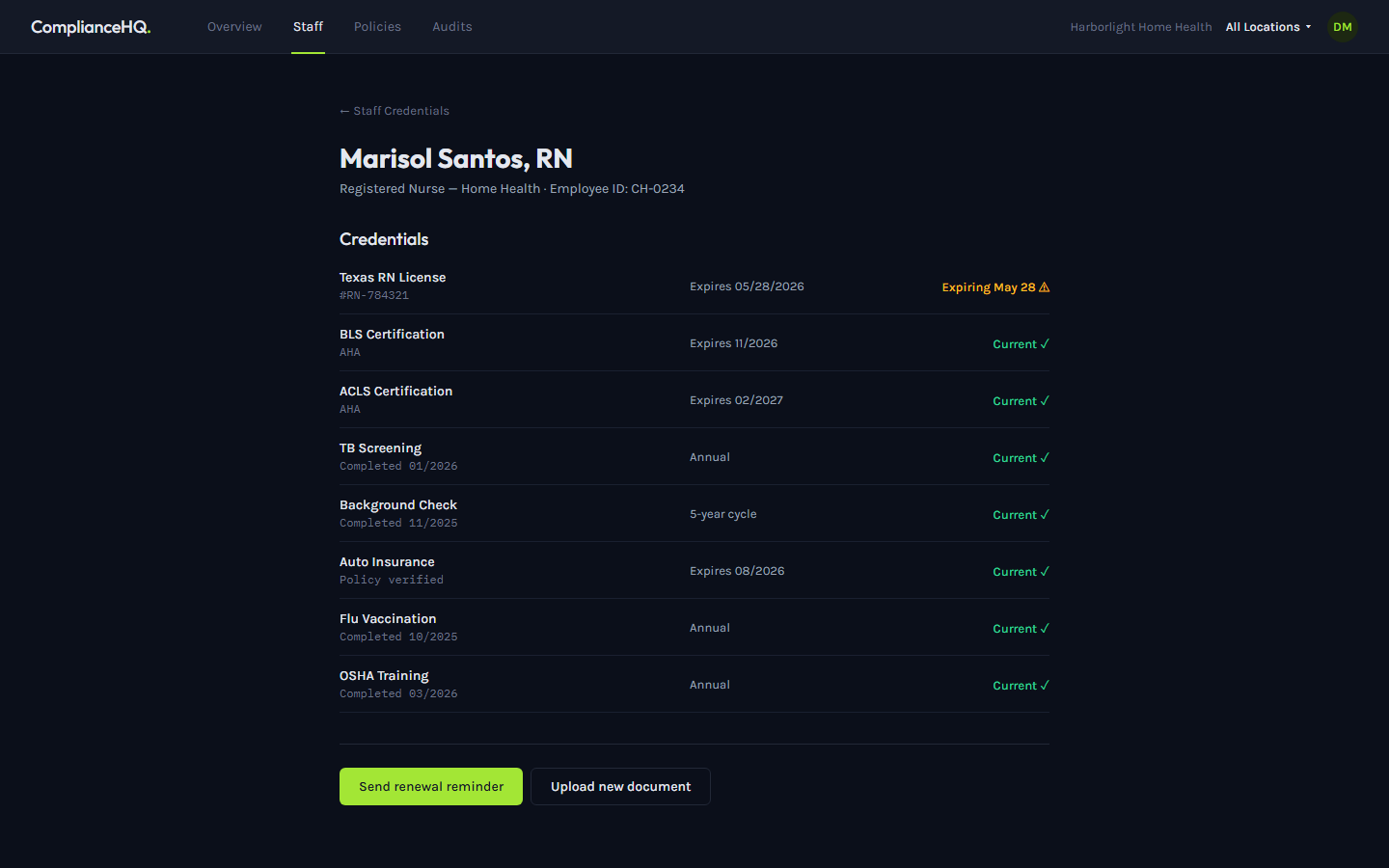1389x868 pixels.
Task: Click the Expiring May 28 warning status
Action: 995,287
